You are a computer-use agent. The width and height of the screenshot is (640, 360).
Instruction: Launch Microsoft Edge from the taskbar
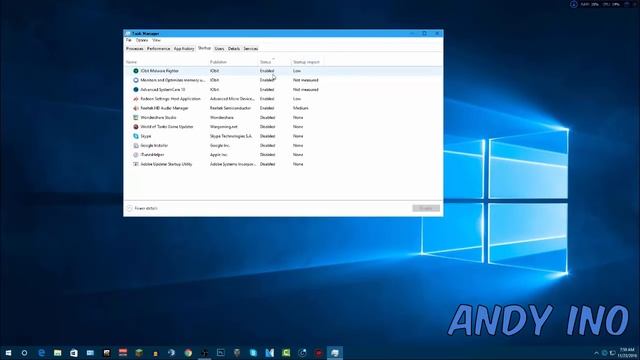(41, 353)
